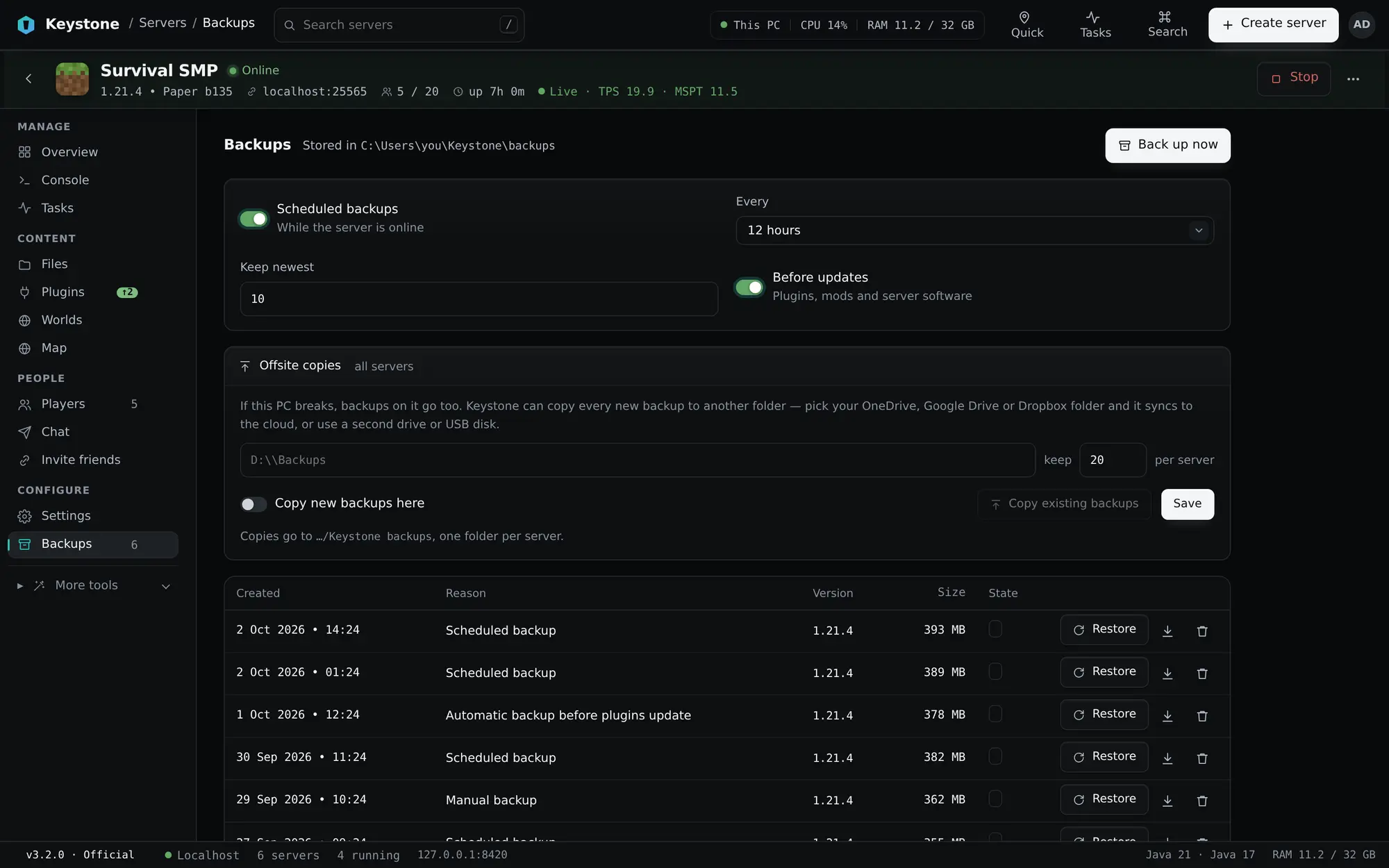
Task: Turn off the Before updates toggle
Action: click(749, 287)
